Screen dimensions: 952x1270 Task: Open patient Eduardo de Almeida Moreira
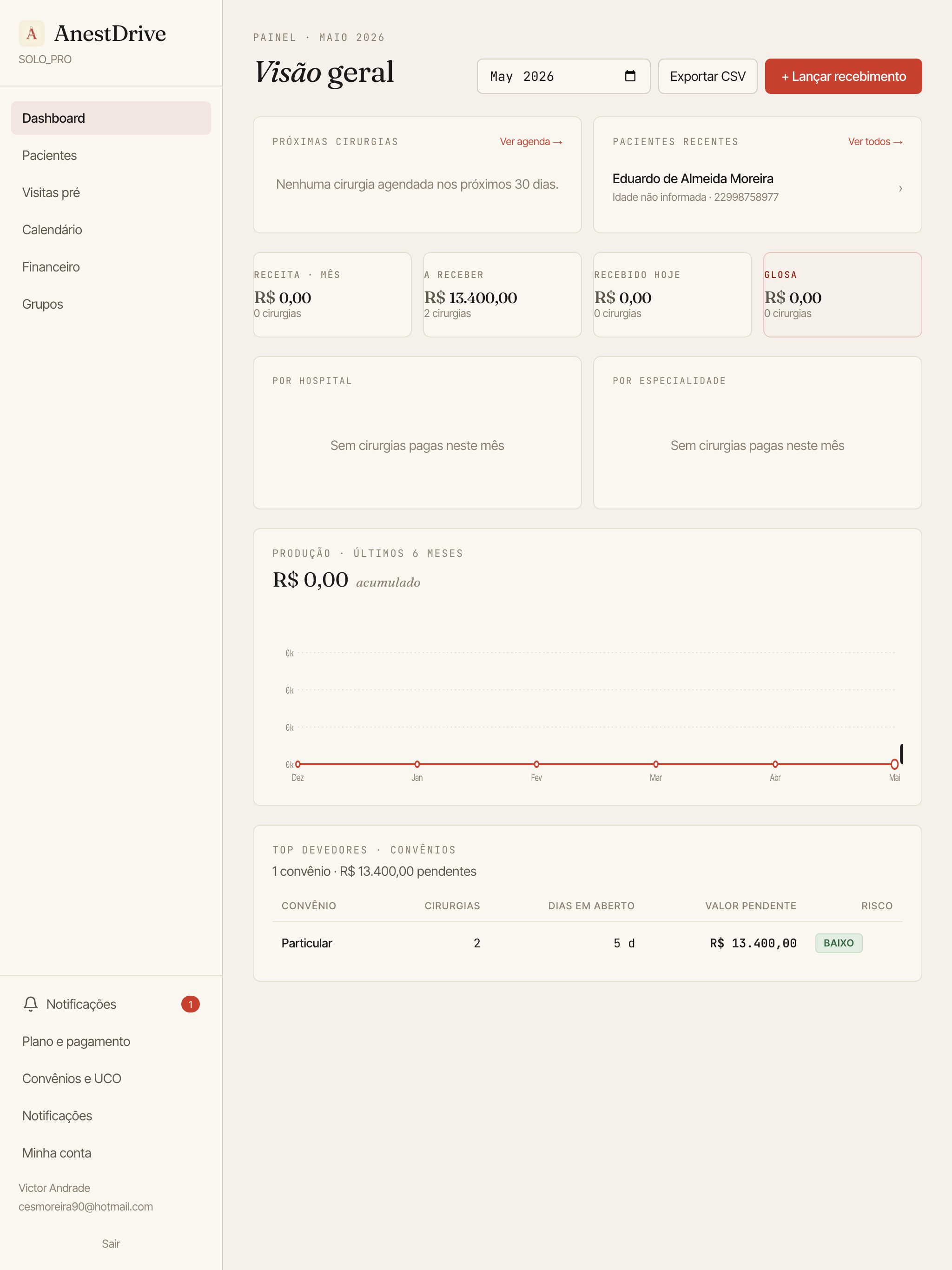click(757, 188)
